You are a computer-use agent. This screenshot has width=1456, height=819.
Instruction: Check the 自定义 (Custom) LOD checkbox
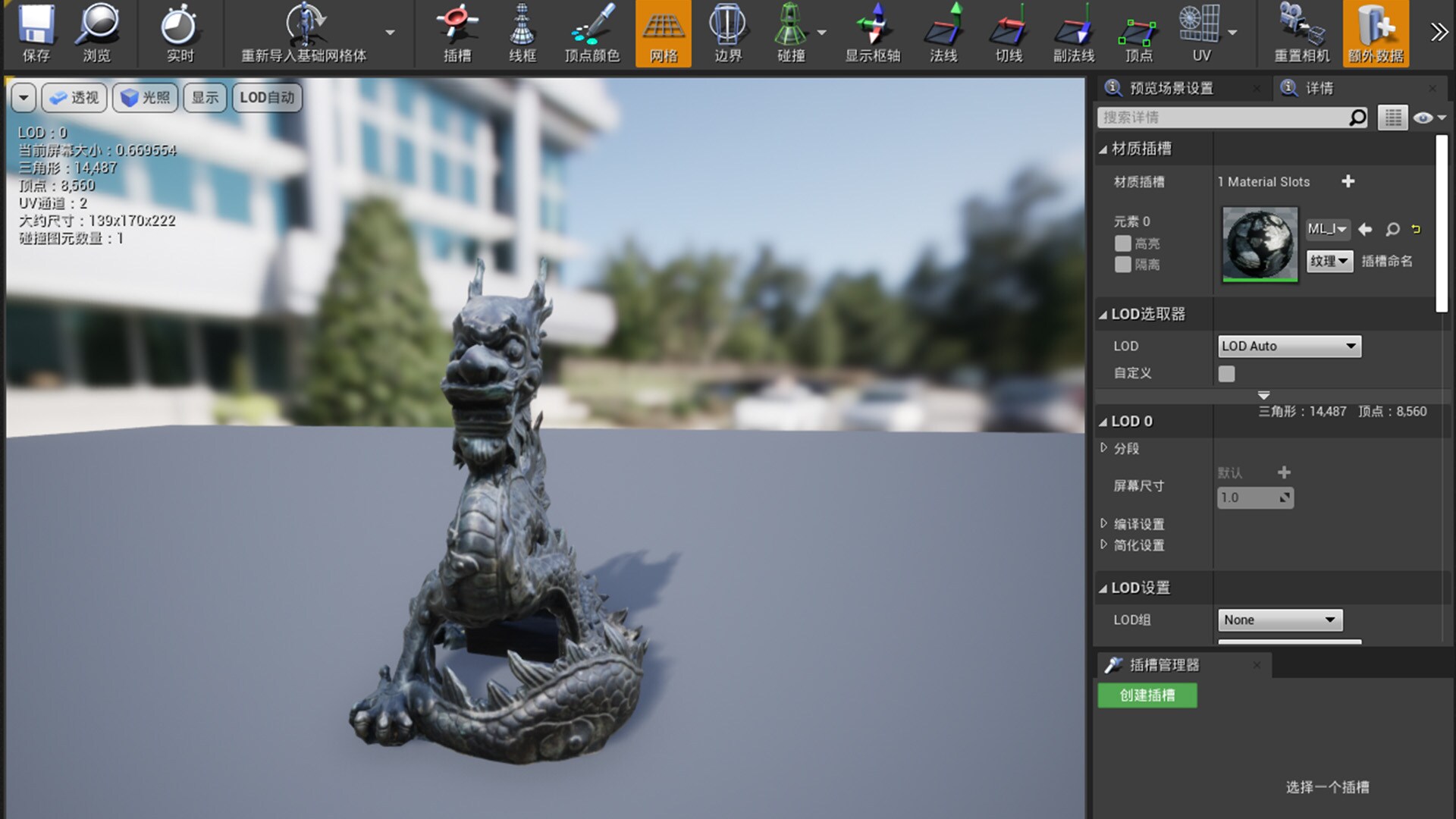point(1226,374)
